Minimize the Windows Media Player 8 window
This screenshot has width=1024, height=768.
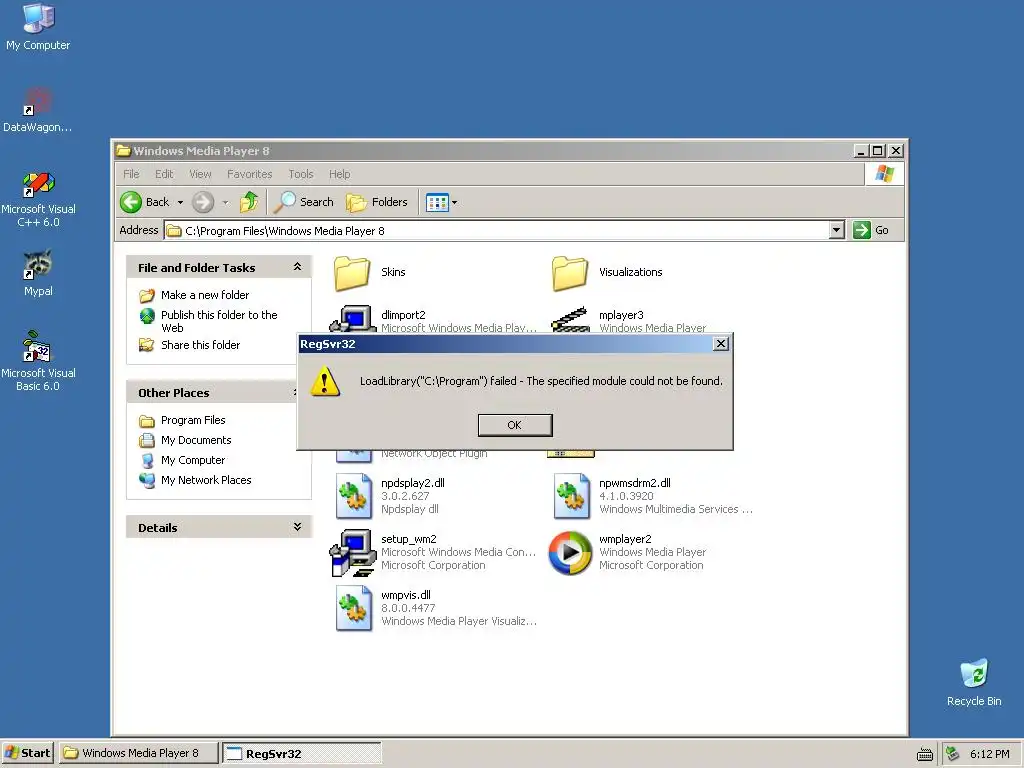pos(861,151)
